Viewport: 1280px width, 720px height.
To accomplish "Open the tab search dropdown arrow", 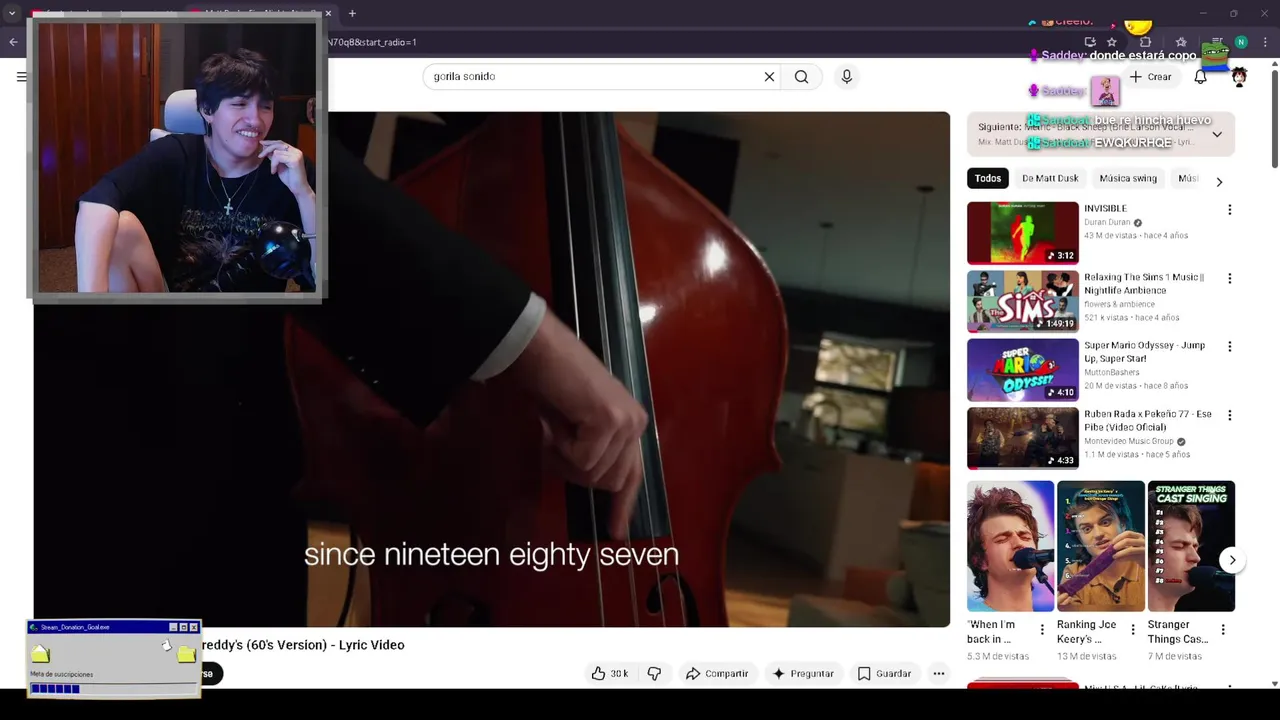I will pos(11,13).
